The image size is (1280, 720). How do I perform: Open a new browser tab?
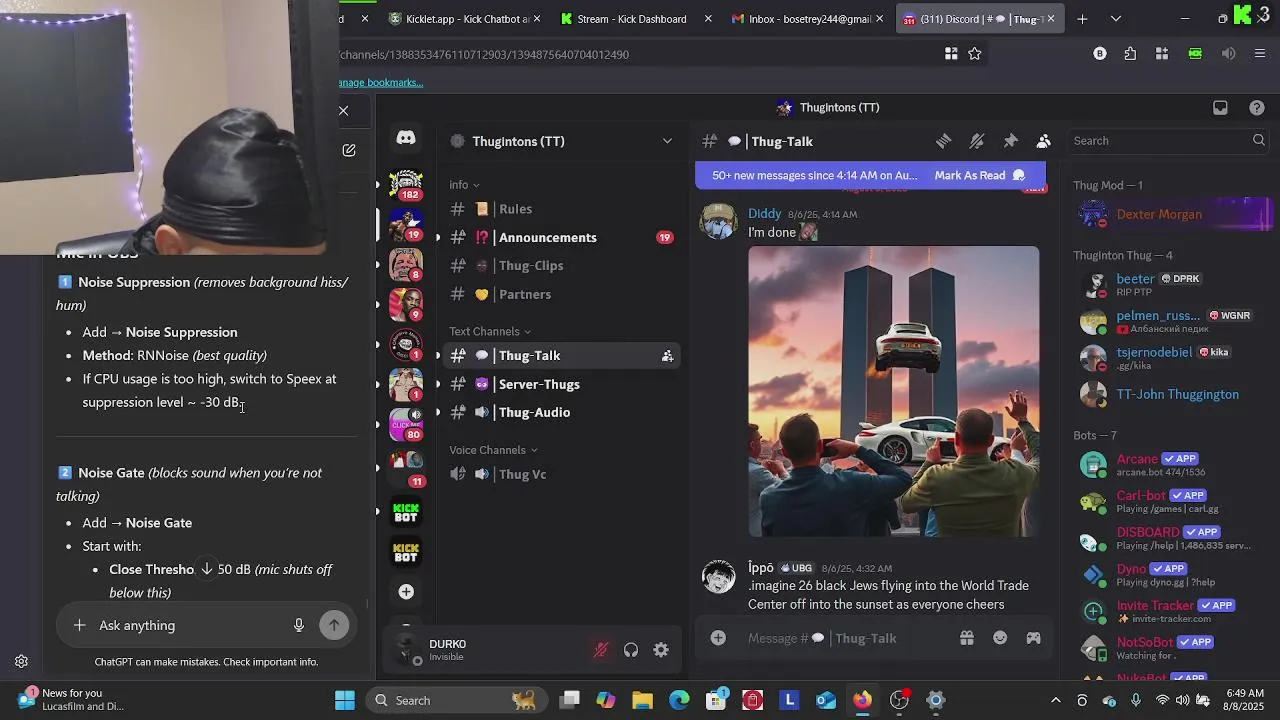tap(1082, 19)
